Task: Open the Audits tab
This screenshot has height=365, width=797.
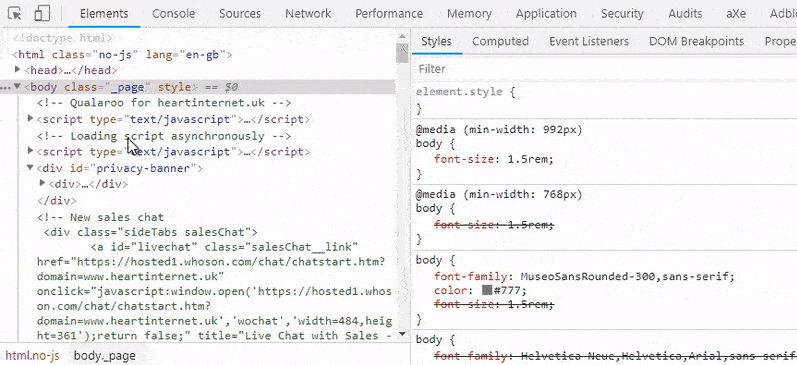Action: coord(685,14)
